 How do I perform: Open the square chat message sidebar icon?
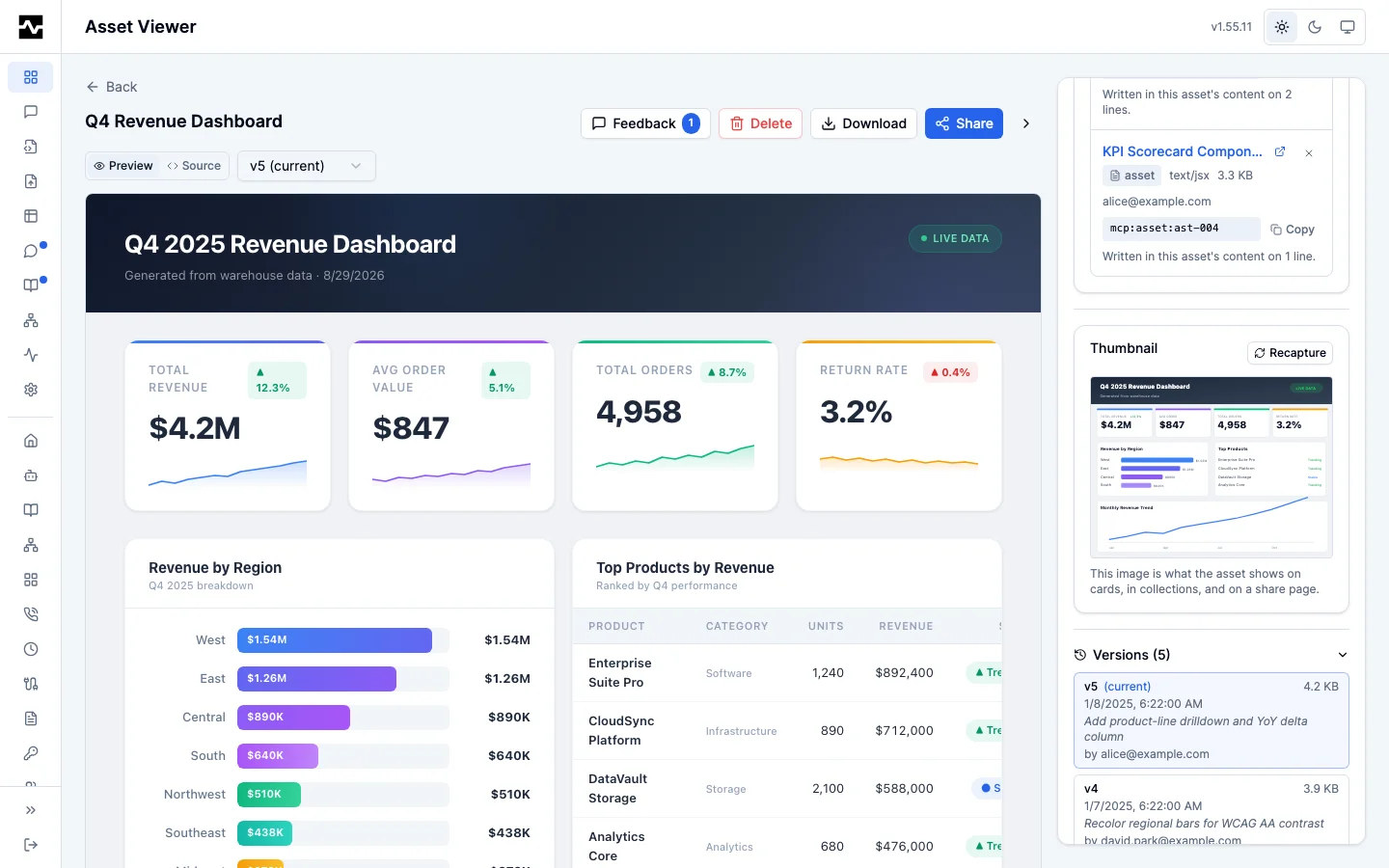[x=31, y=112]
